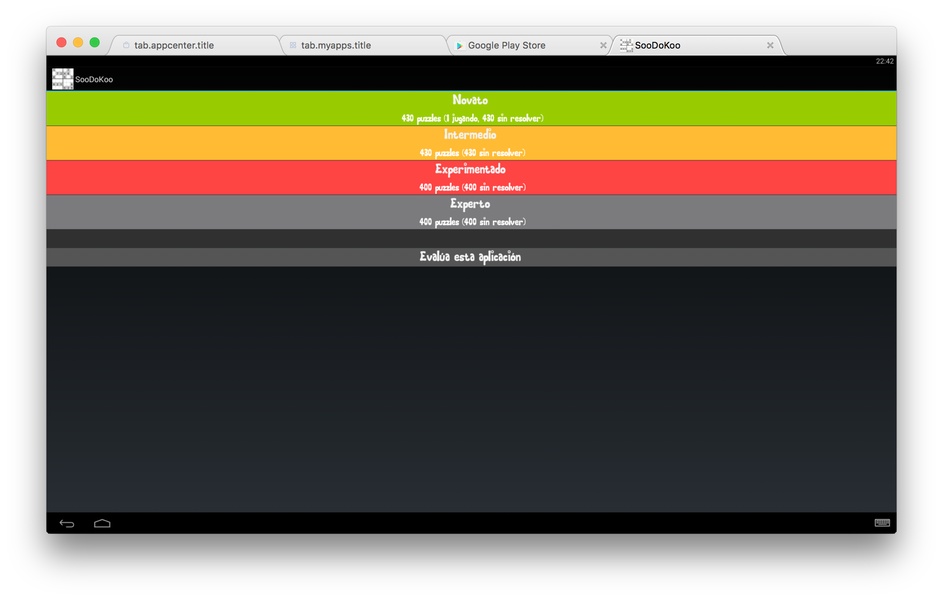The height and width of the screenshot is (600, 943).
Task: Click the SooDoKoo tab grid icon
Action: [x=626, y=45]
